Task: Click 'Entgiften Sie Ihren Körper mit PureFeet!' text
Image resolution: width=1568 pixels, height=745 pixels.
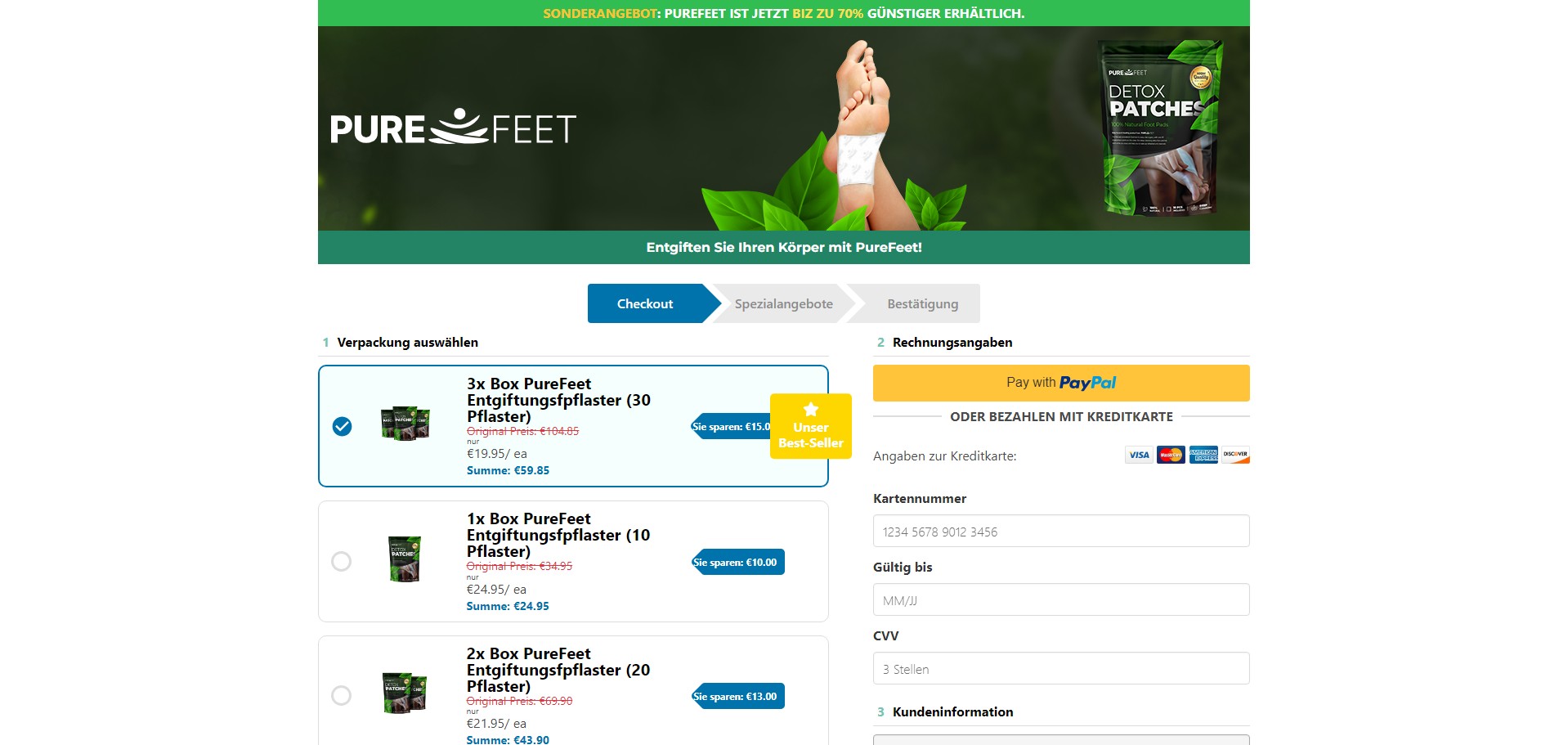Action: click(x=784, y=247)
